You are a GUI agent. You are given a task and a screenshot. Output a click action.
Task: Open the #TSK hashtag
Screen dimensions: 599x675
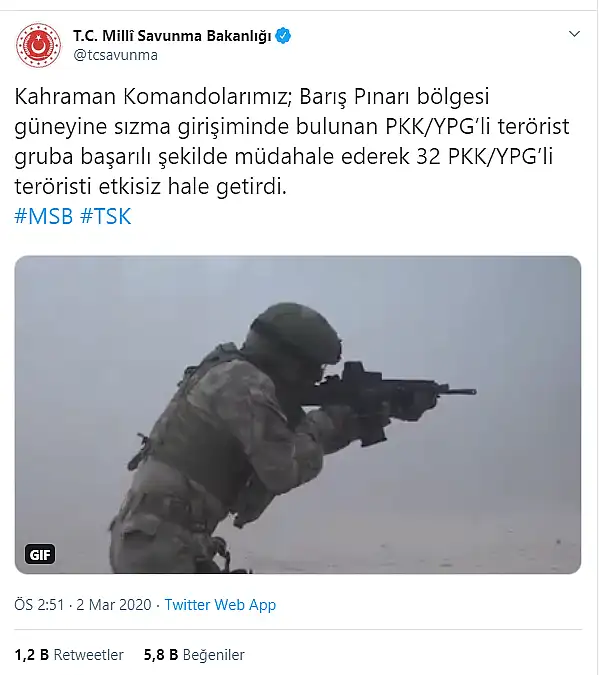coord(106,216)
